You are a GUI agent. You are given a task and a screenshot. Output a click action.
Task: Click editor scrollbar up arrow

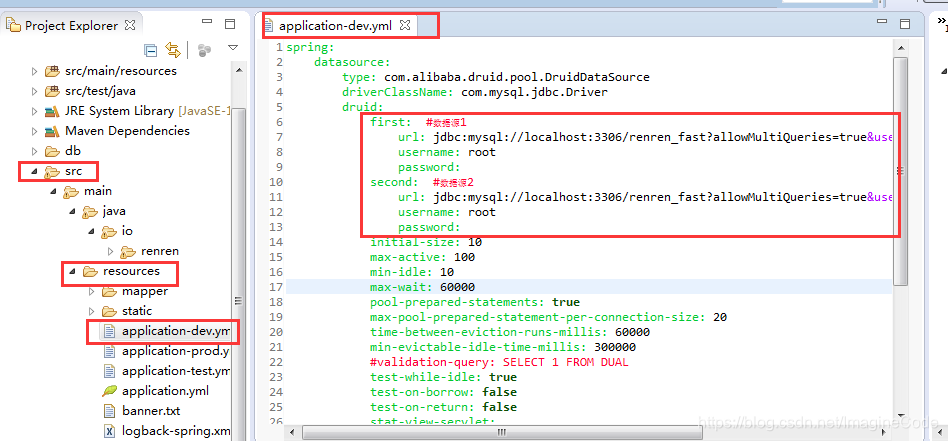click(x=900, y=48)
